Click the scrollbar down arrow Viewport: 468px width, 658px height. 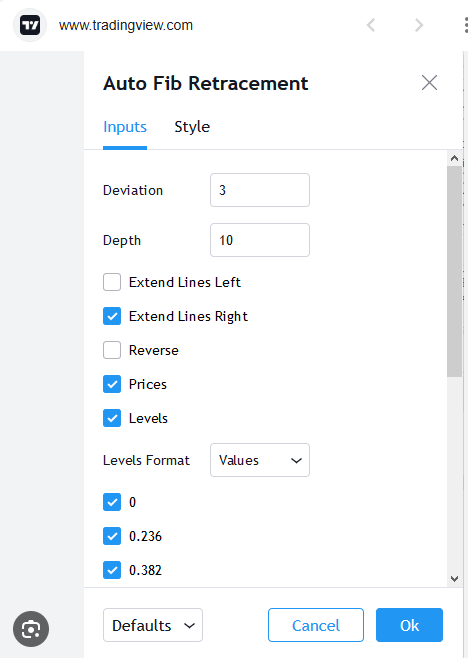tap(454, 579)
